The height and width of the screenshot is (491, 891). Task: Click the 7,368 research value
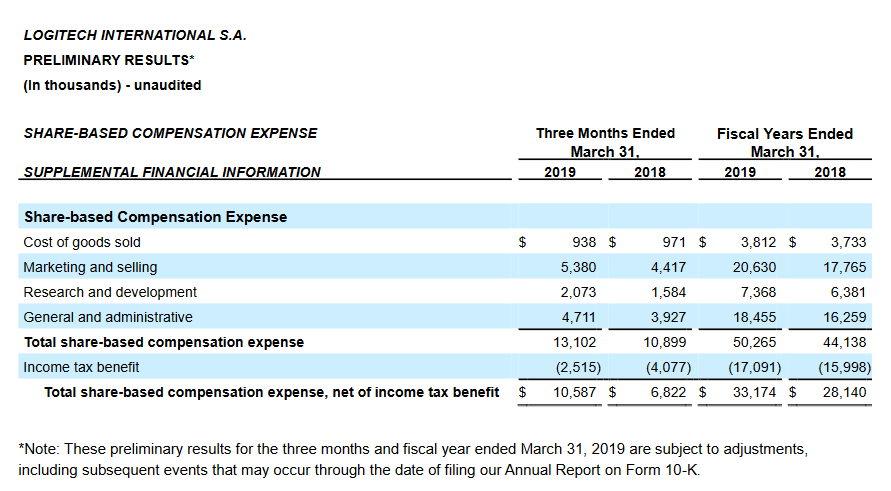(758, 292)
